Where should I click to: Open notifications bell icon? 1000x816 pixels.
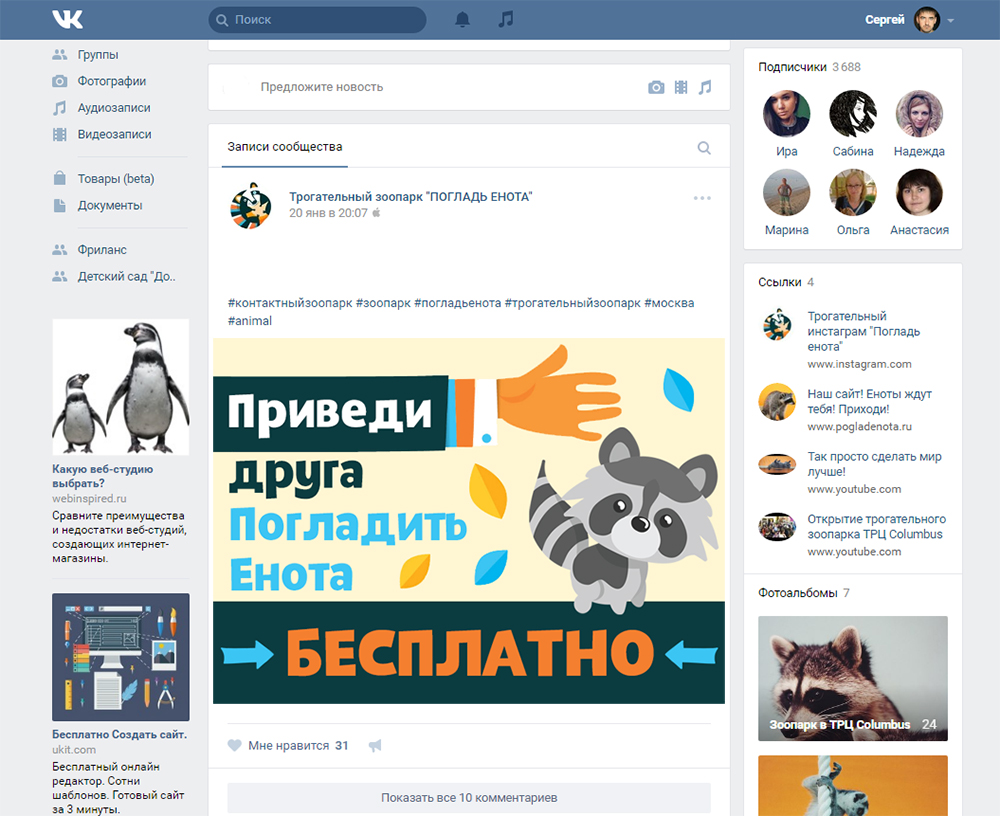tap(462, 19)
